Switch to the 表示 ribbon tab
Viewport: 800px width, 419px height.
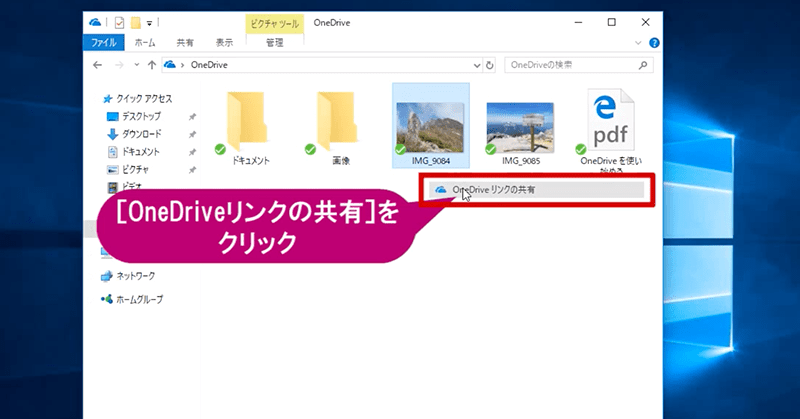point(224,42)
